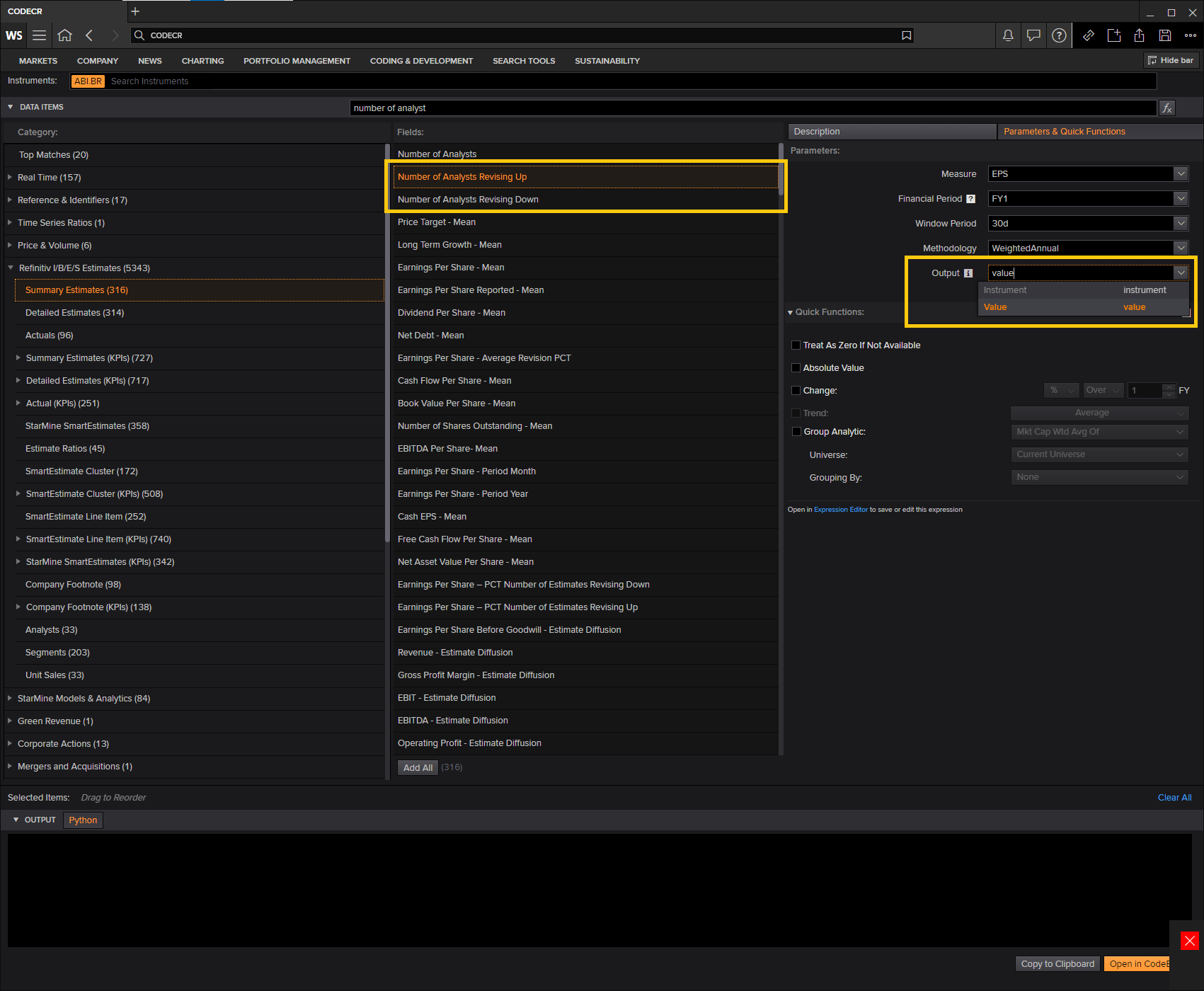Viewport: 1204px width, 991px height.
Task: Select Value option in Output list
Action: tap(1083, 307)
